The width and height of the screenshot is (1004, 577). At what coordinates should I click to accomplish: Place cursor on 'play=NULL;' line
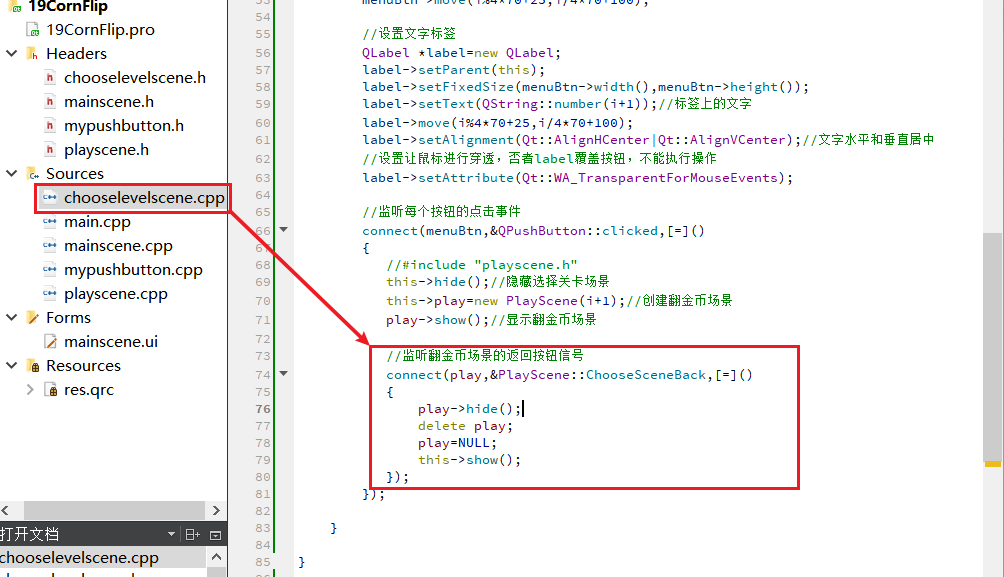point(457,443)
